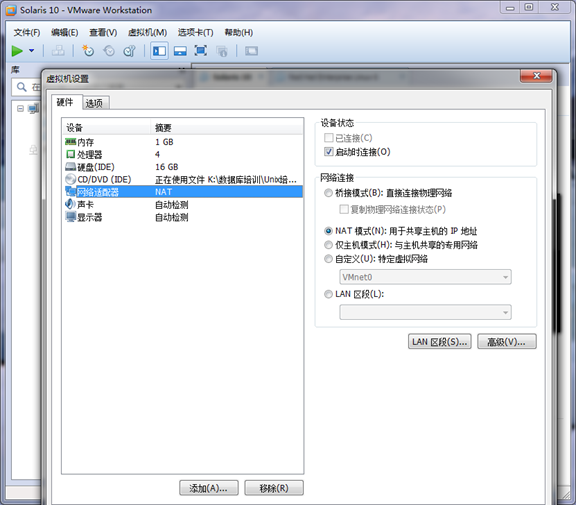Open the snapshot manager icon

pos(129,51)
